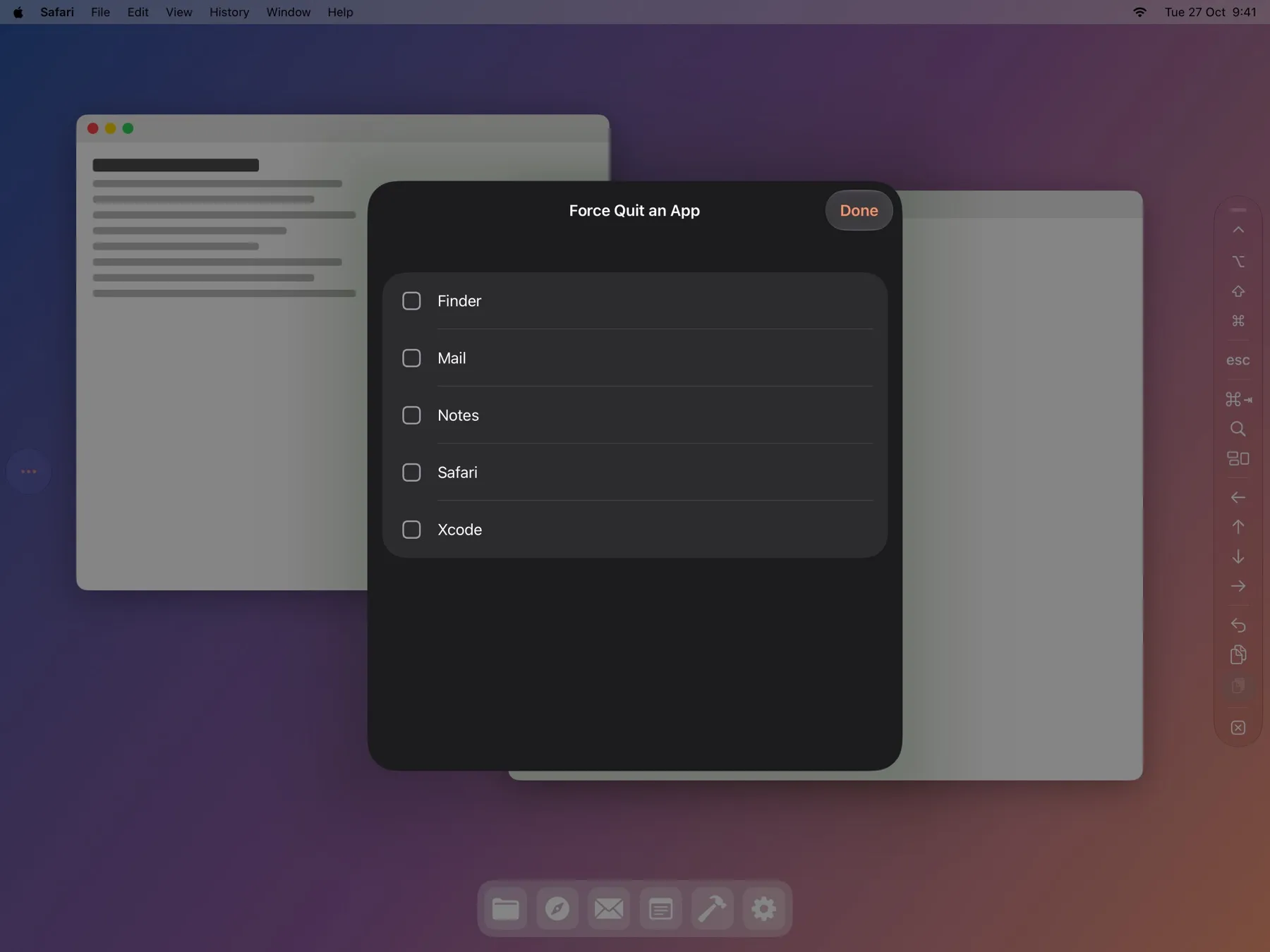Click the sidebar drag handle at top
Viewport: 1270px width, 952px height.
(1238, 210)
